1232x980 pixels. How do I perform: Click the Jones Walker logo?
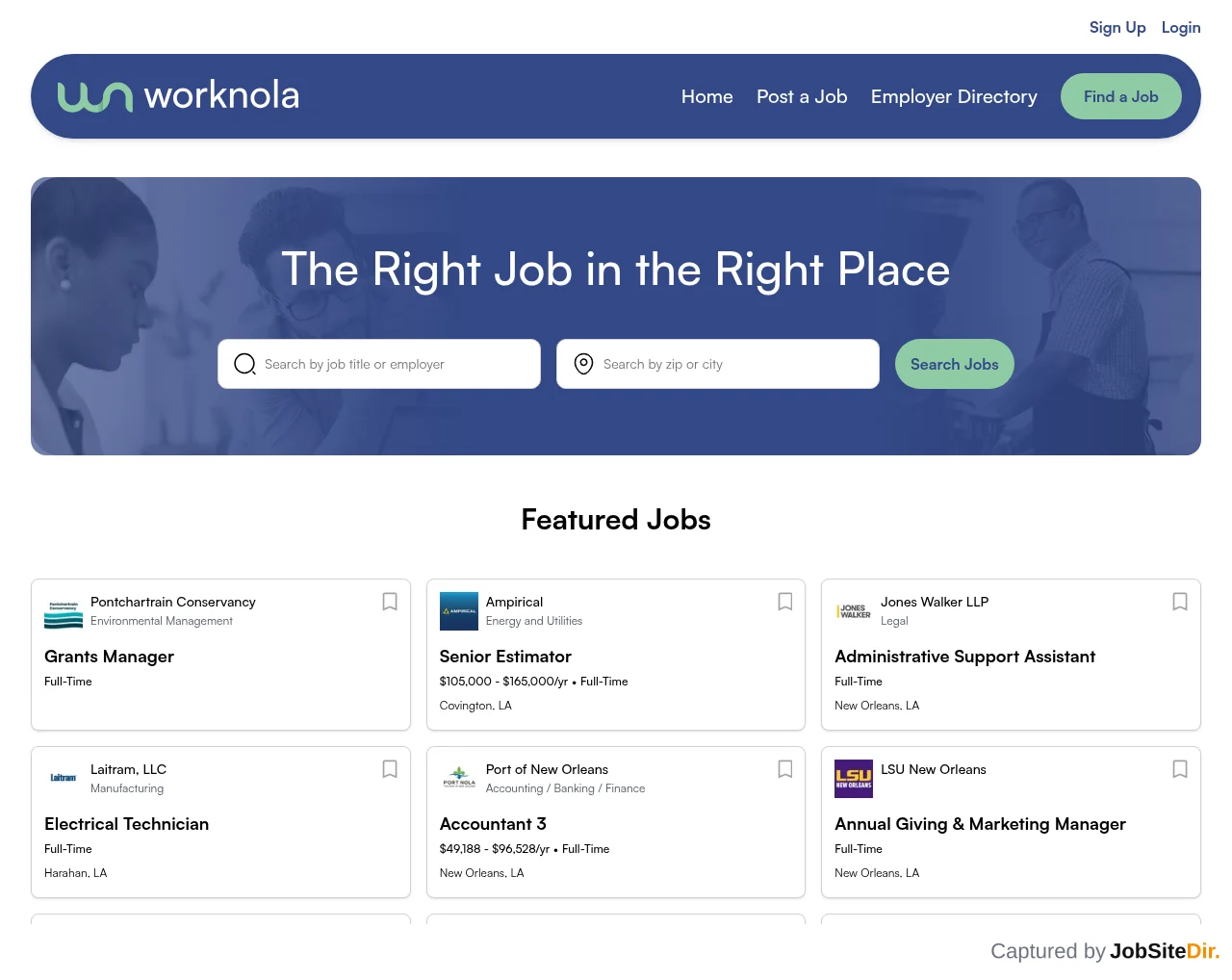click(854, 611)
